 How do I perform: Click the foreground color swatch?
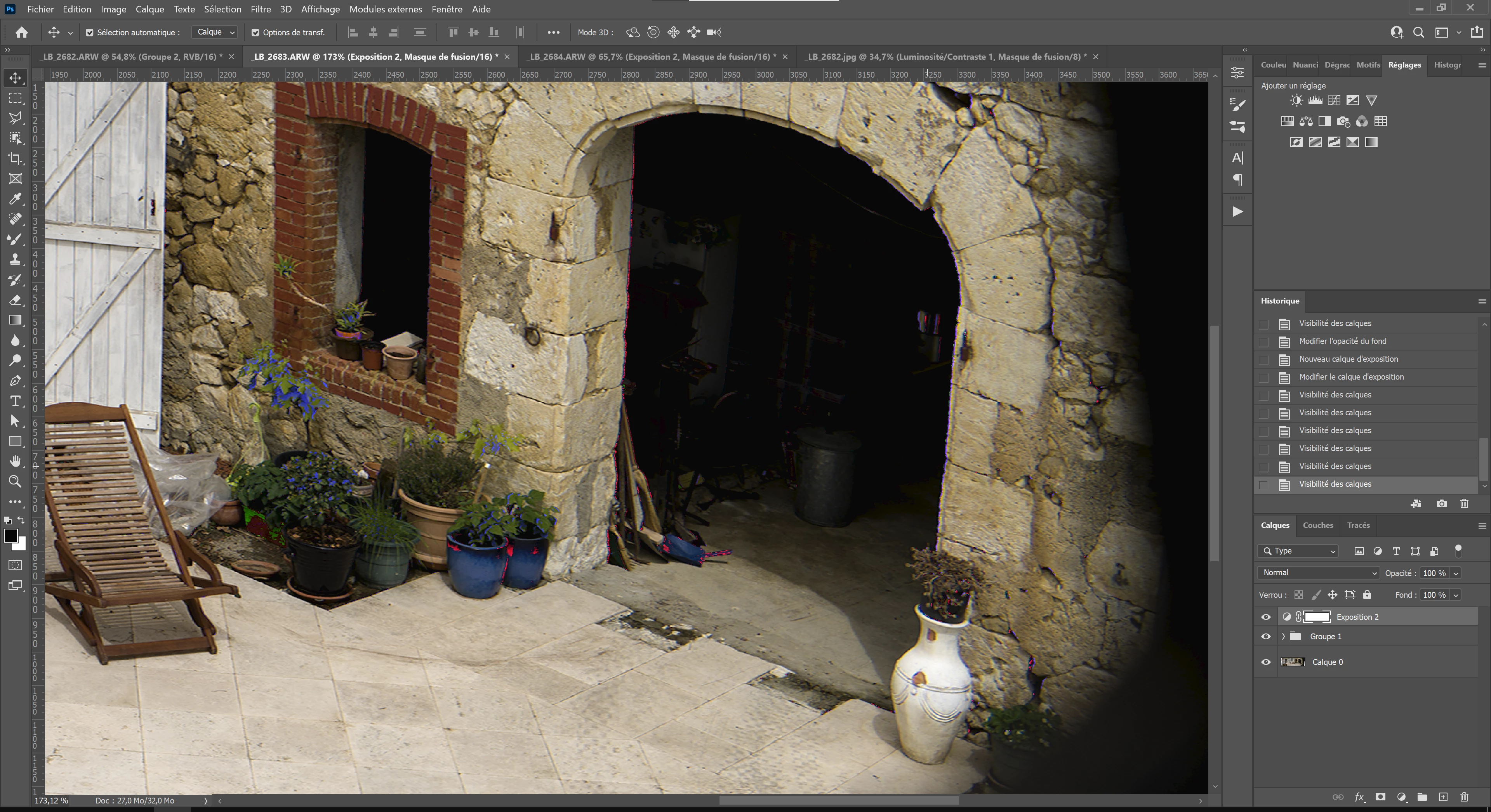[x=10, y=536]
